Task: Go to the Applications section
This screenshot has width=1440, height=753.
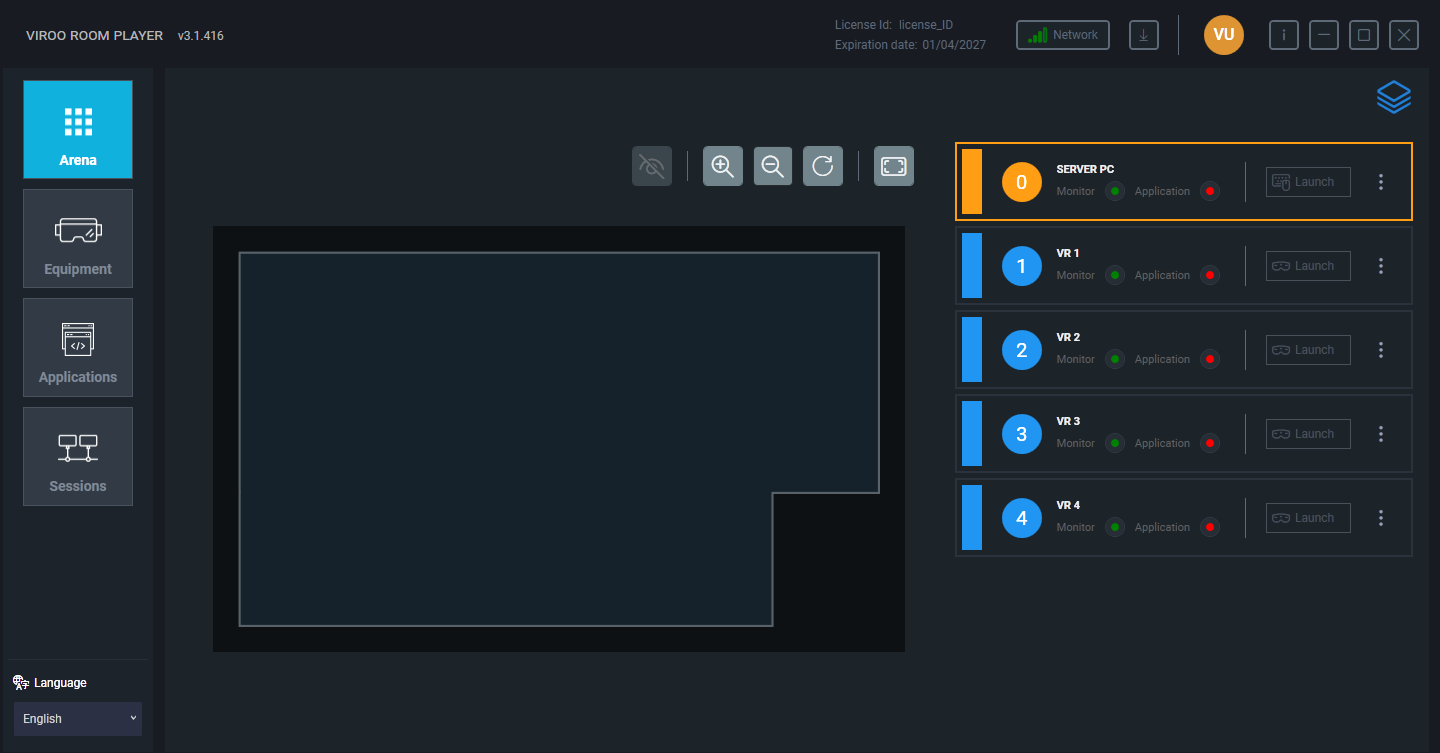Action: (78, 347)
